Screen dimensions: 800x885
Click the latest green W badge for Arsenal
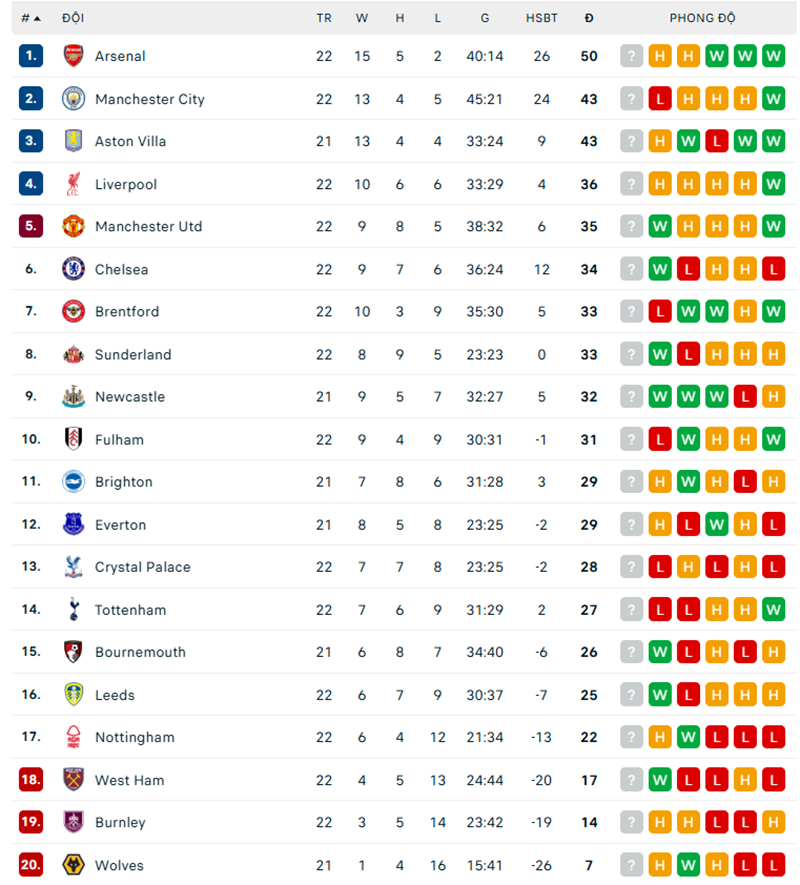coord(773,56)
